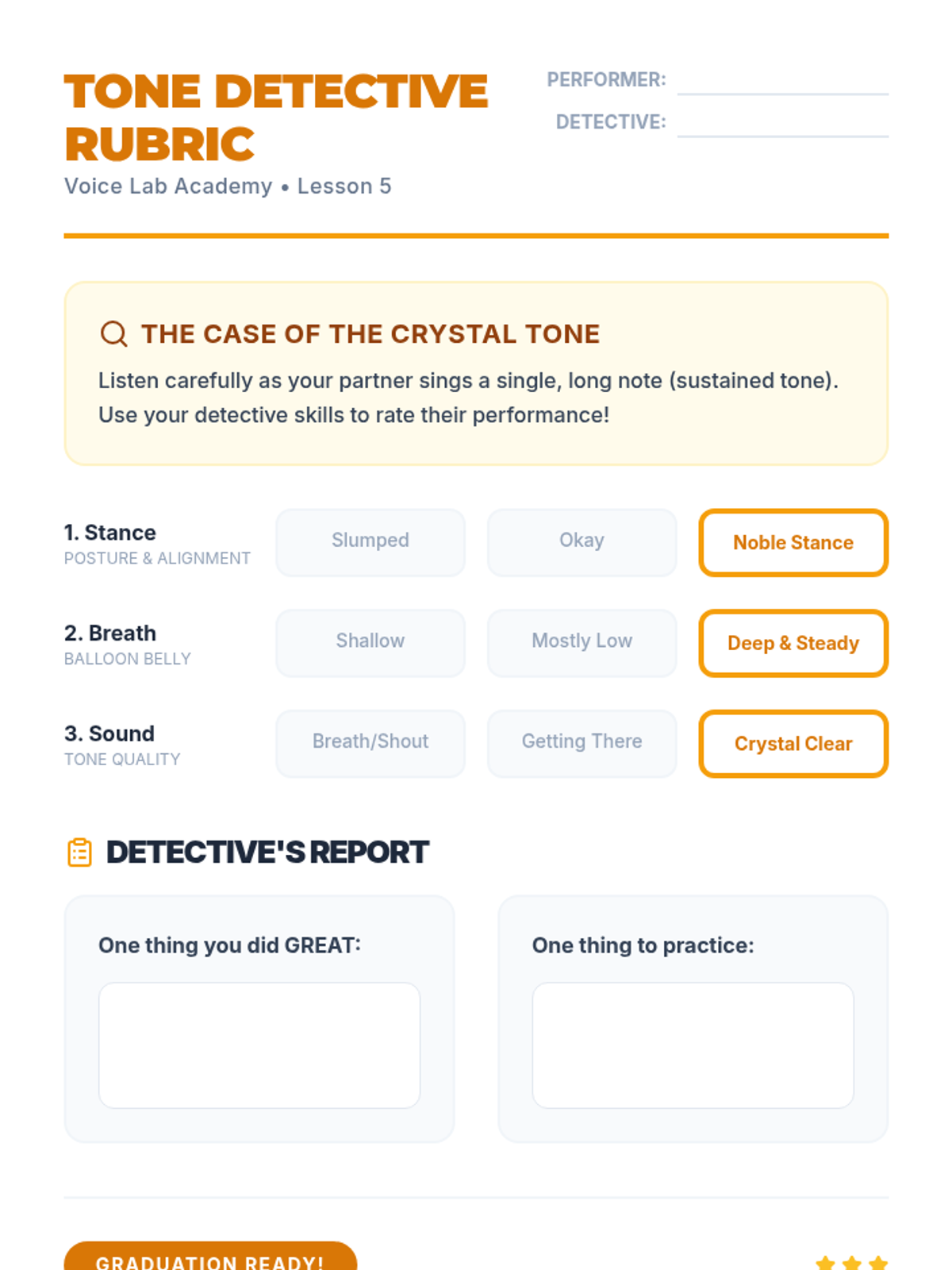Viewport: 952px width, 1270px height.
Task: Click the Tone Detective Rubric title
Action: coord(276,117)
